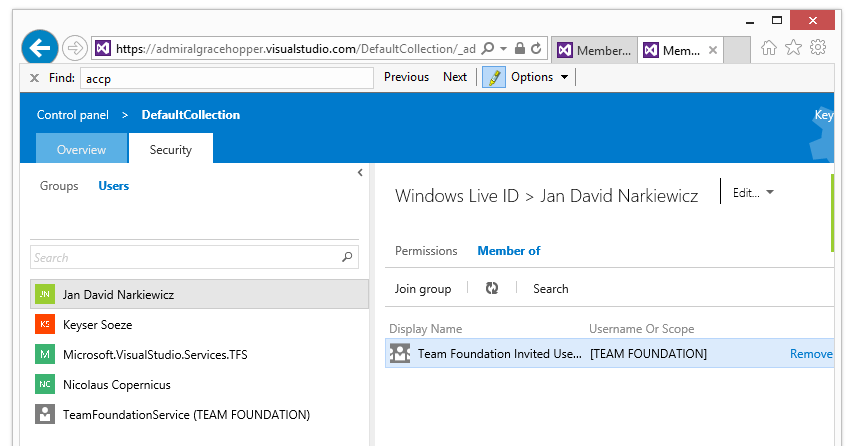Open the Permissions tab
The height and width of the screenshot is (446, 860).
click(x=426, y=251)
